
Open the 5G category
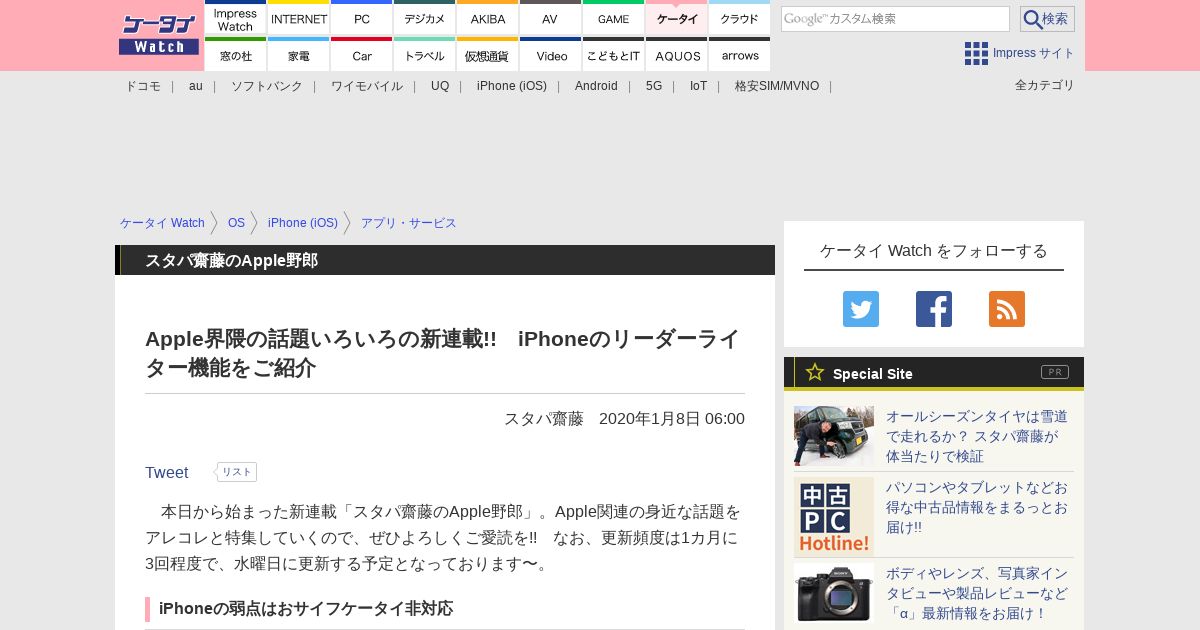pyautogui.click(x=654, y=86)
